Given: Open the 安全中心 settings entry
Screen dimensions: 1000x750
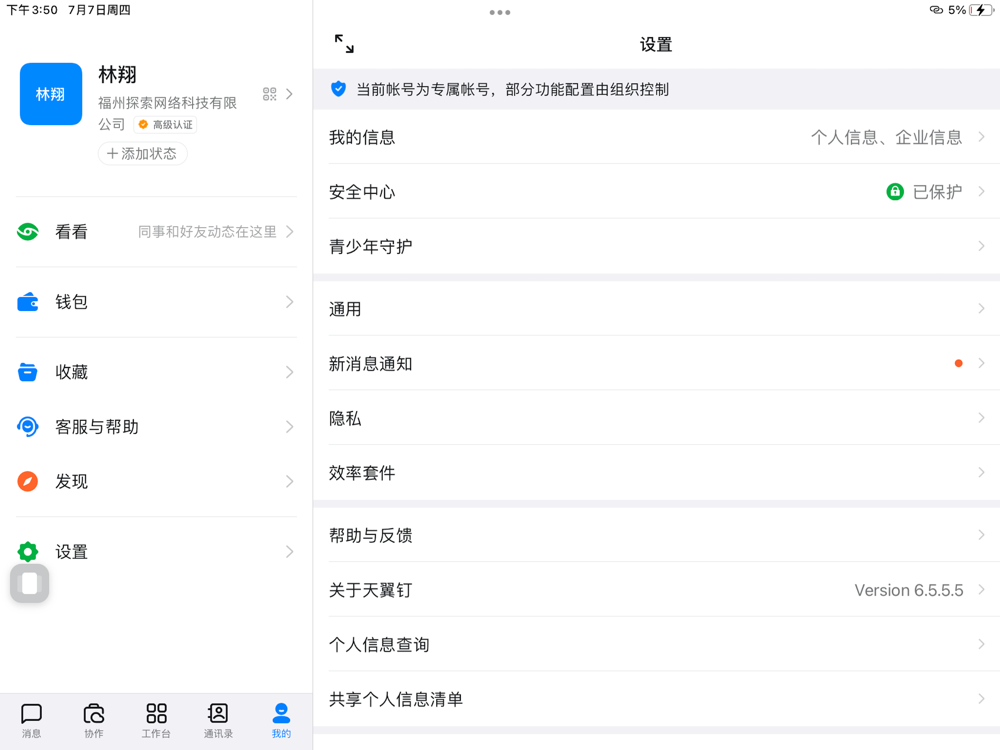Looking at the screenshot, I should (x=656, y=191).
